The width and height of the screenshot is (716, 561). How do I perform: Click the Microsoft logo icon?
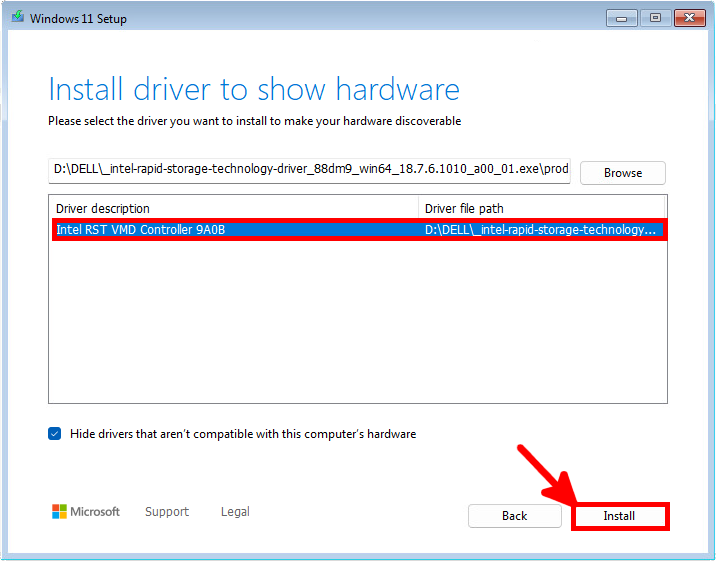[x=59, y=512]
